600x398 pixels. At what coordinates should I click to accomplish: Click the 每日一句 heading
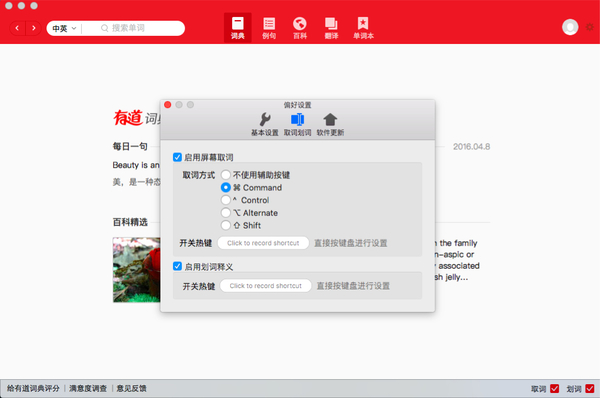(x=130, y=146)
